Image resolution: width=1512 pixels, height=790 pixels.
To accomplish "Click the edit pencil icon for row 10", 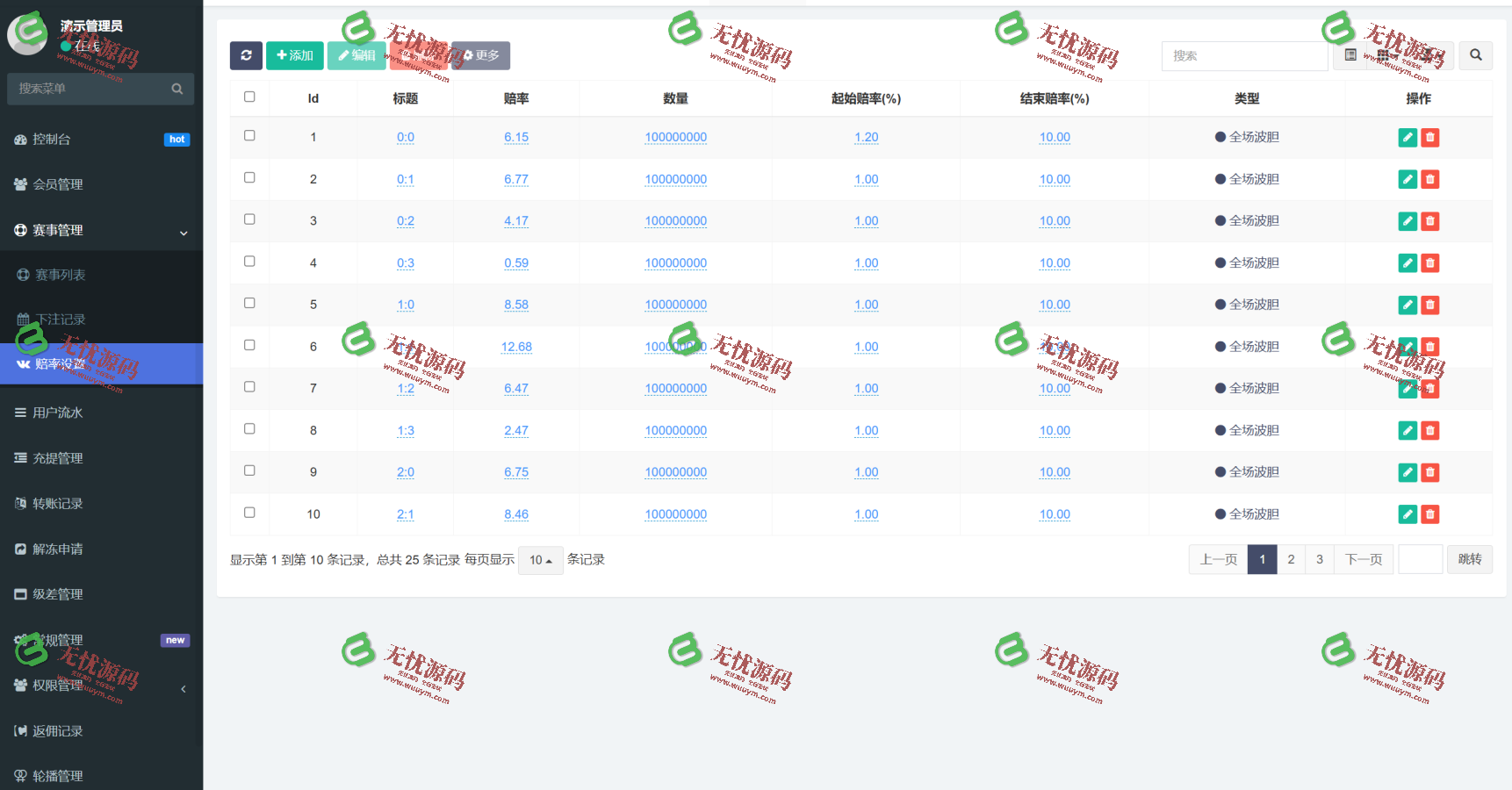I will (x=1408, y=514).
